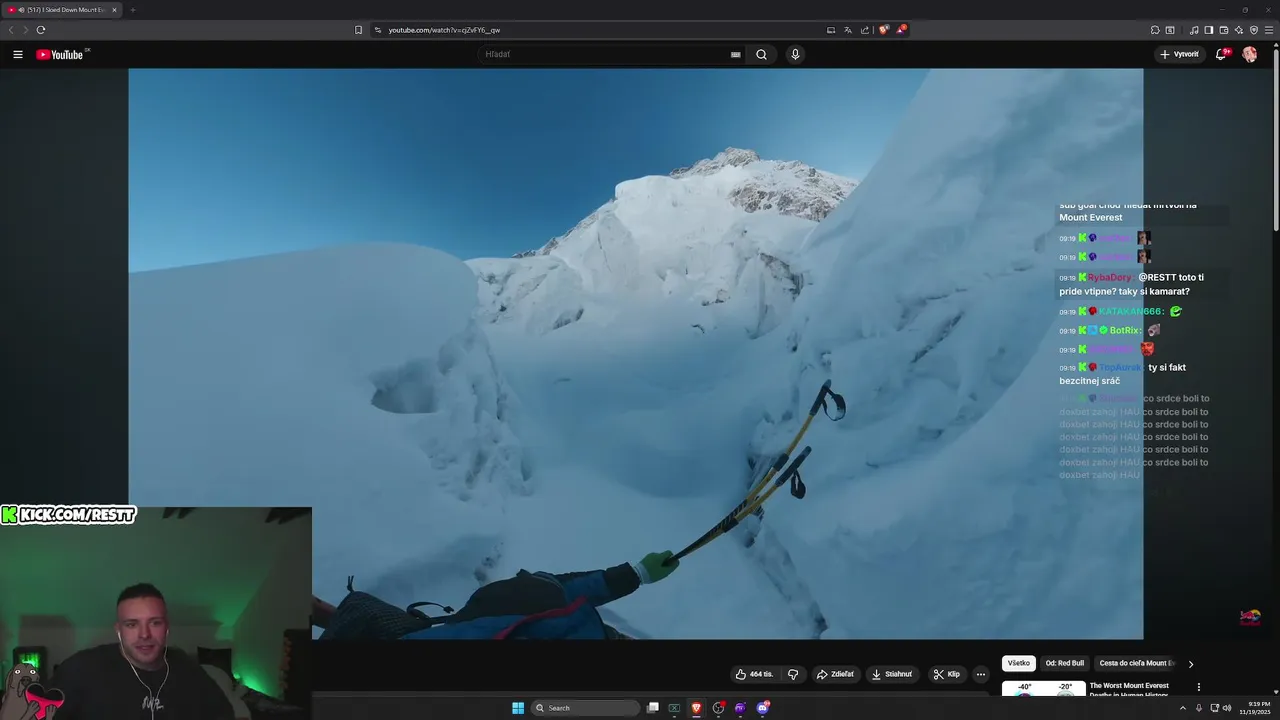Click the cast/screen icon in address bar
This screenshot has width=1280, height=720.
pyautogui.click(x=831, y=30)
